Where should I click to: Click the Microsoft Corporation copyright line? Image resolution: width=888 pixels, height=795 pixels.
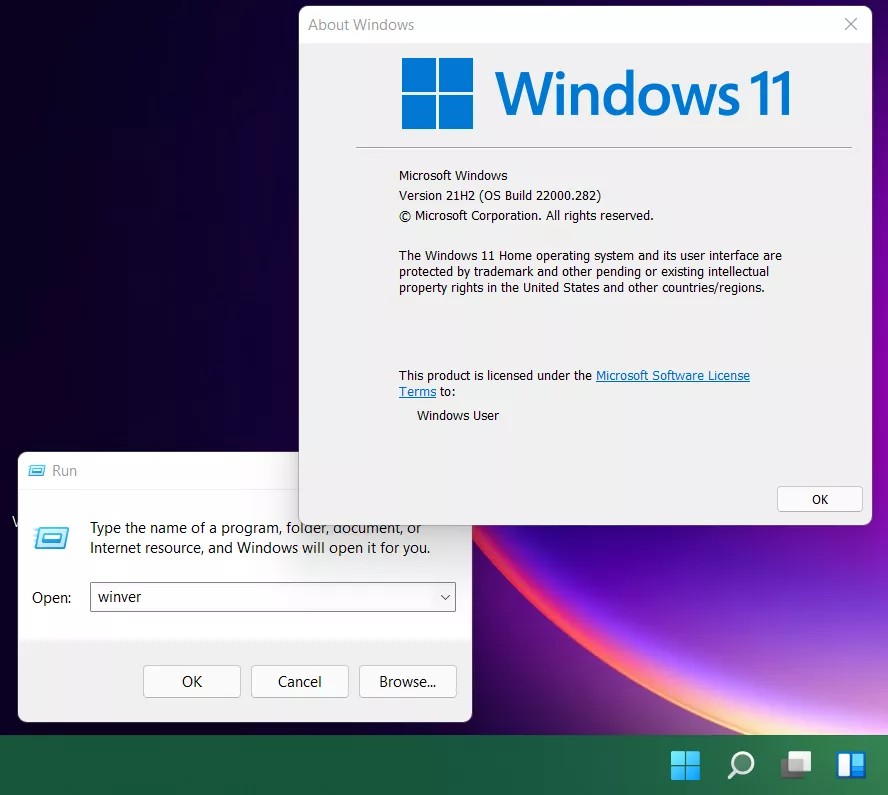tap(526, 216)
